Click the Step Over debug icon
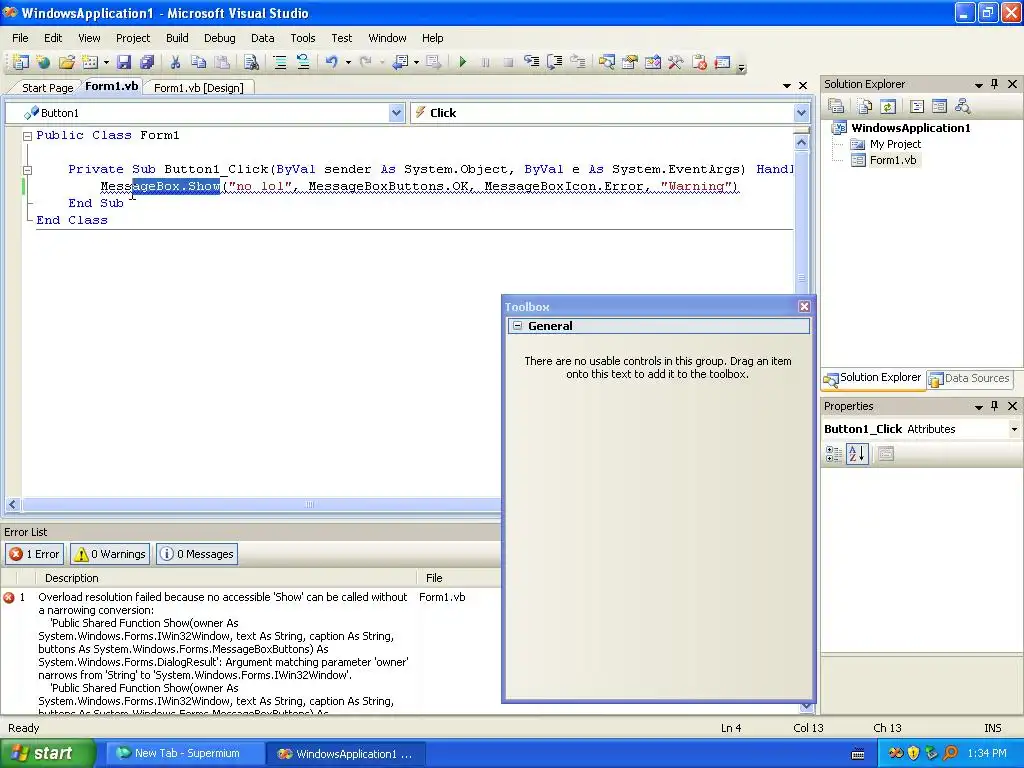 click(x=554, y=62)
